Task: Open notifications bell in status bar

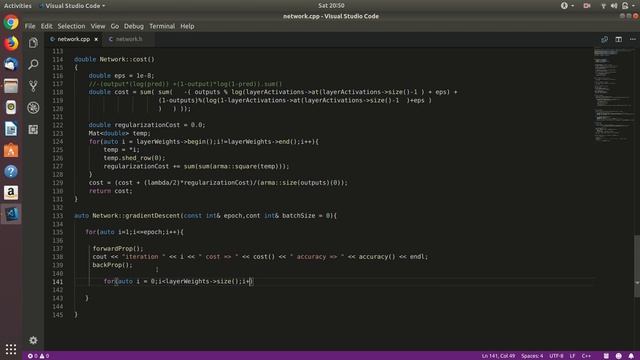Action: point(631,356)
